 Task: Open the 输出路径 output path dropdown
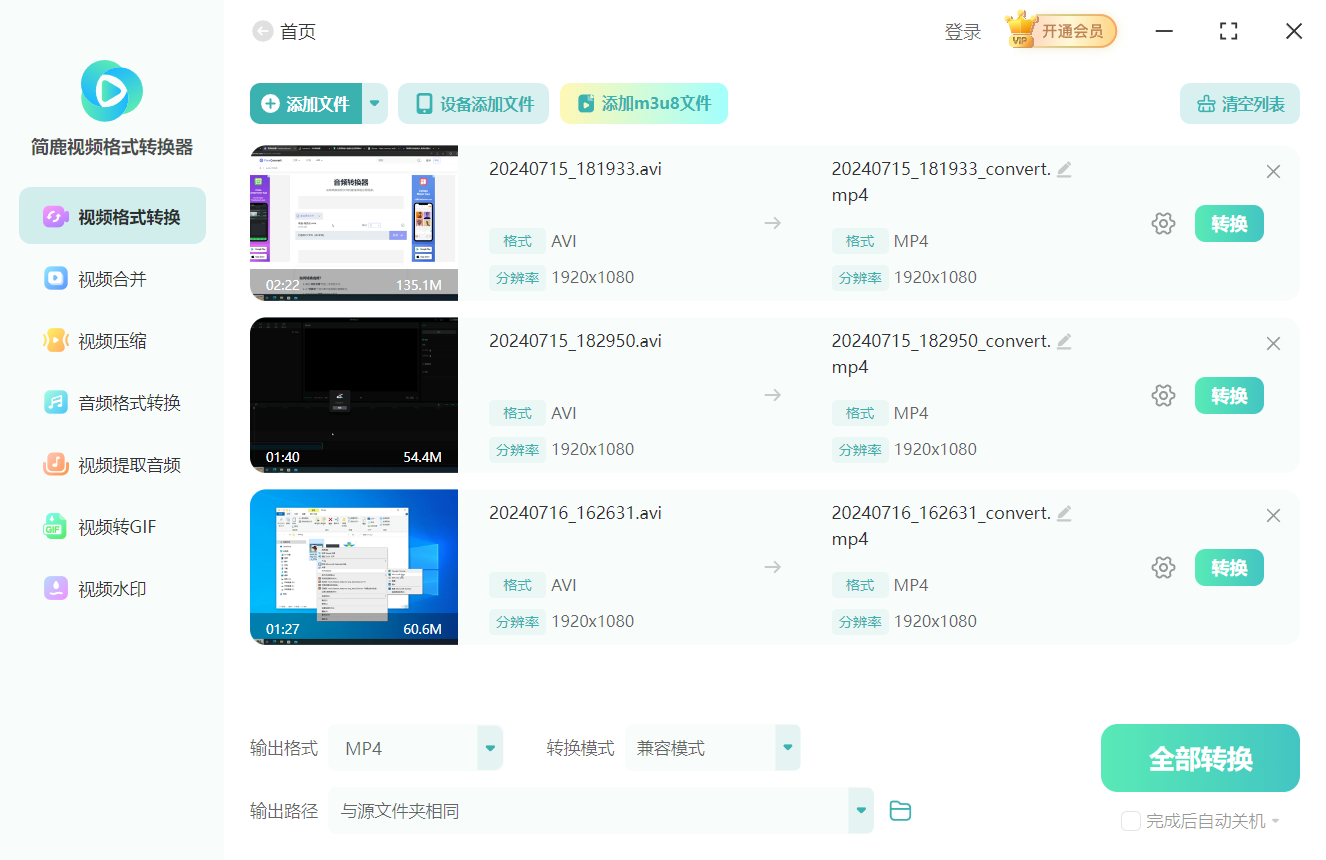click(x=600, y=811)
